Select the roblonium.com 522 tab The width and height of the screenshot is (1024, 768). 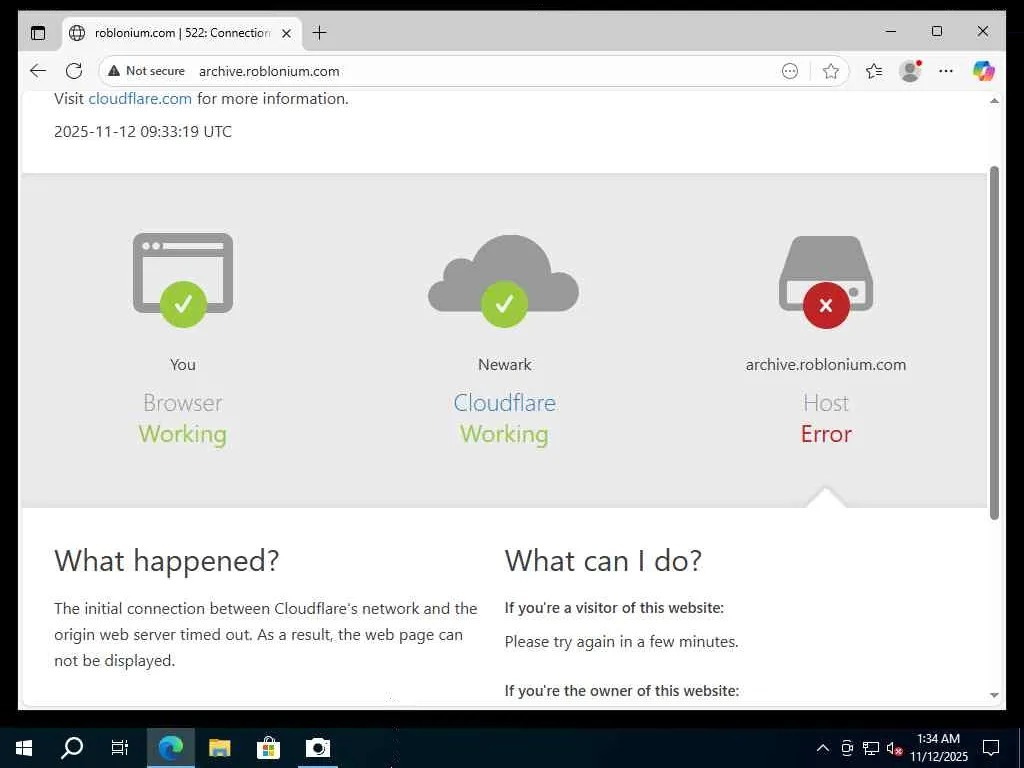point(182,33)
